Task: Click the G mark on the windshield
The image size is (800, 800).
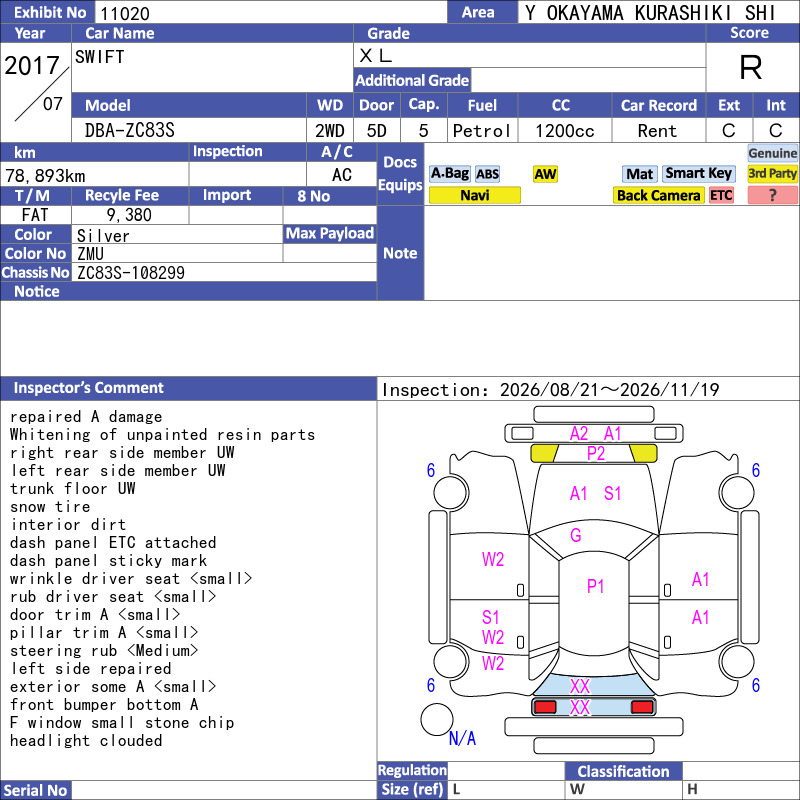Action: [x=576, y=535]
